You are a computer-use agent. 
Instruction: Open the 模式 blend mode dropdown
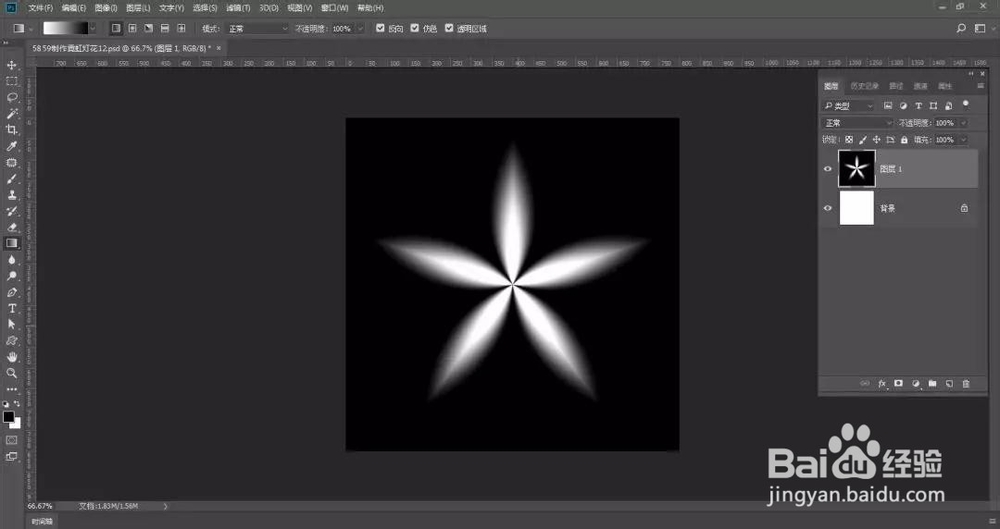tap(258, 29)
